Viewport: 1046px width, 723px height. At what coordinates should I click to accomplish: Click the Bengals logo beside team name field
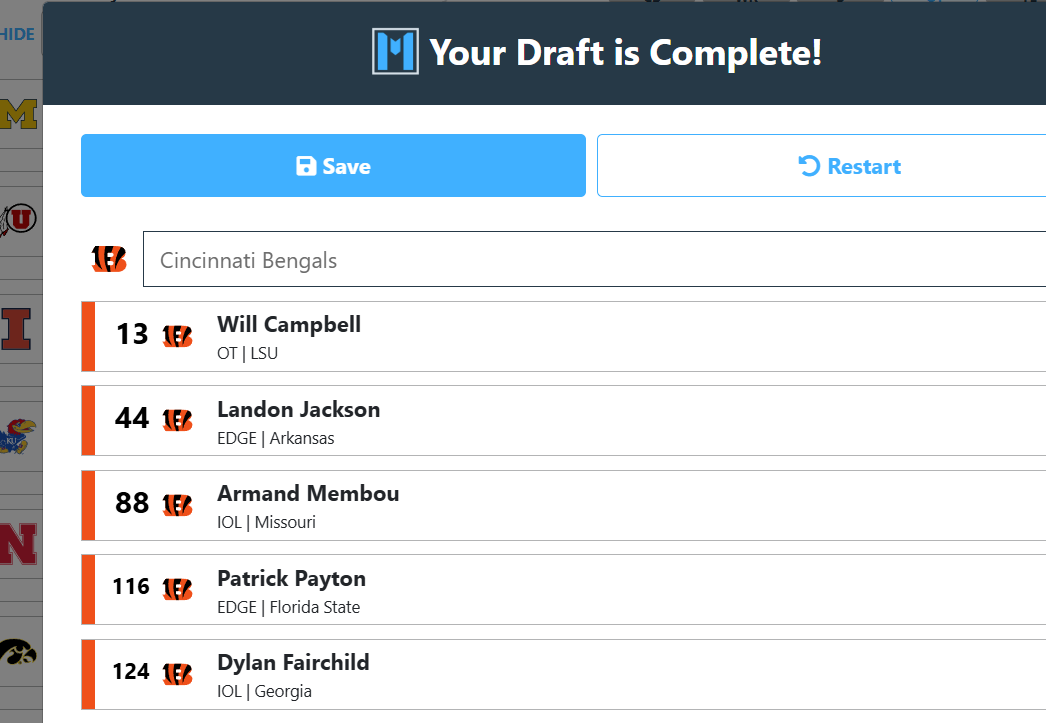[109, 259]
